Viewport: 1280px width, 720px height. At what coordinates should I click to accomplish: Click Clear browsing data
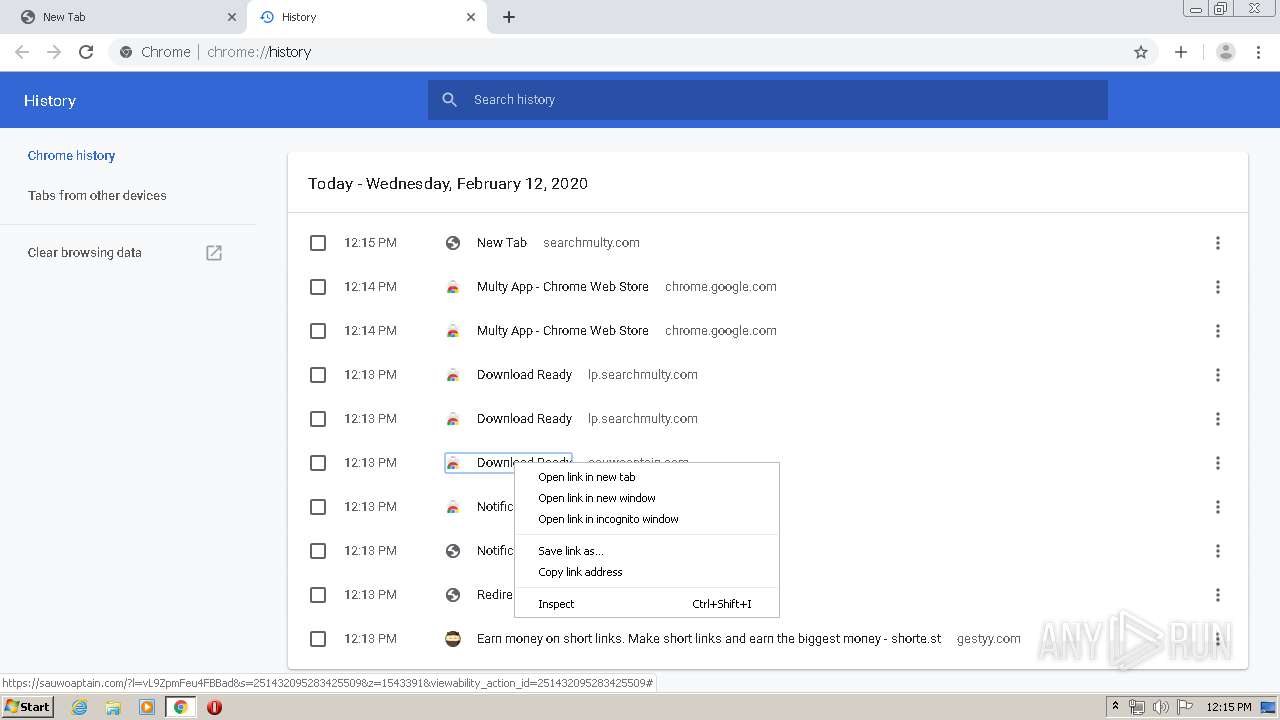click(85, 253)
